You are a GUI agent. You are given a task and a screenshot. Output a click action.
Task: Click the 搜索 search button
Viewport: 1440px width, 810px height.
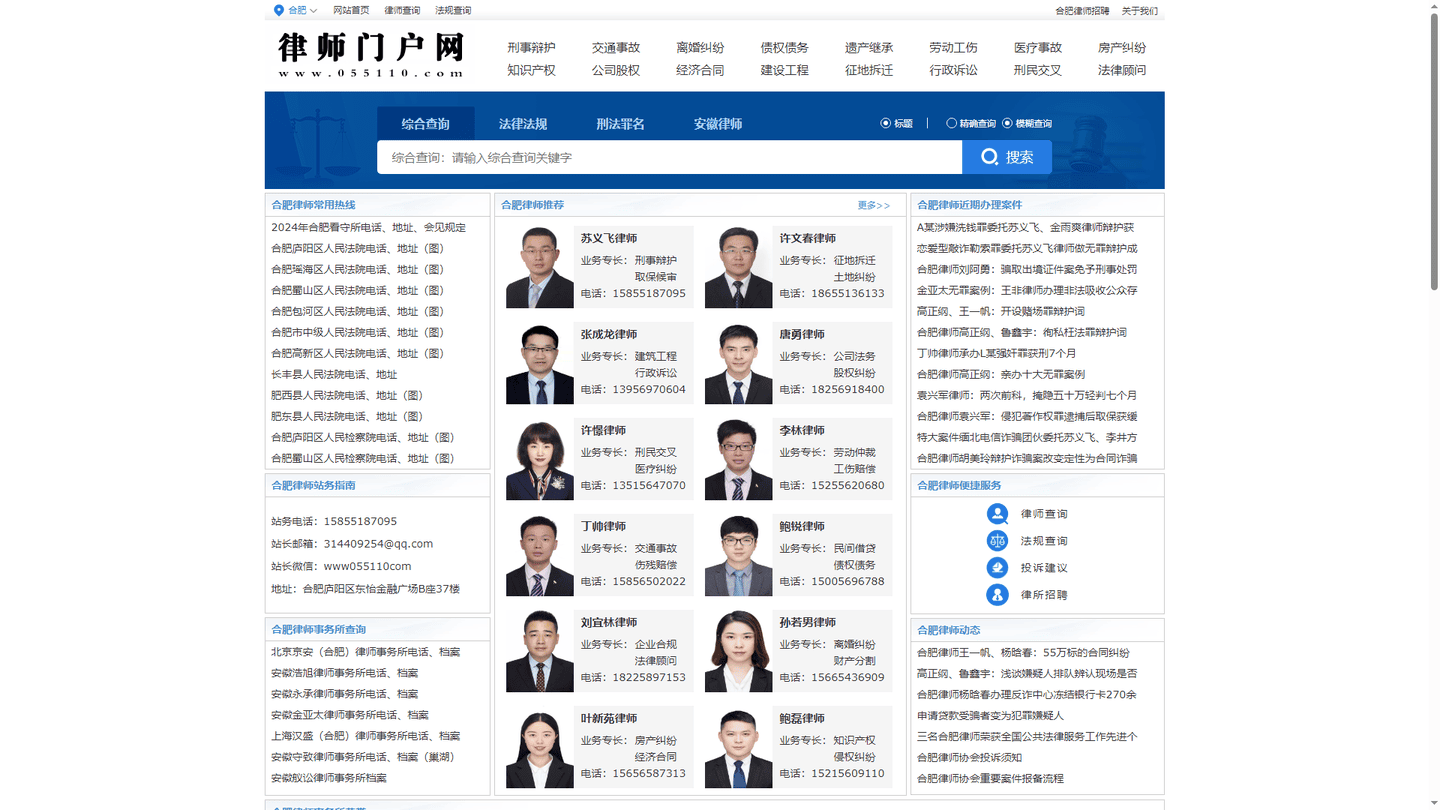(1007, 157)
